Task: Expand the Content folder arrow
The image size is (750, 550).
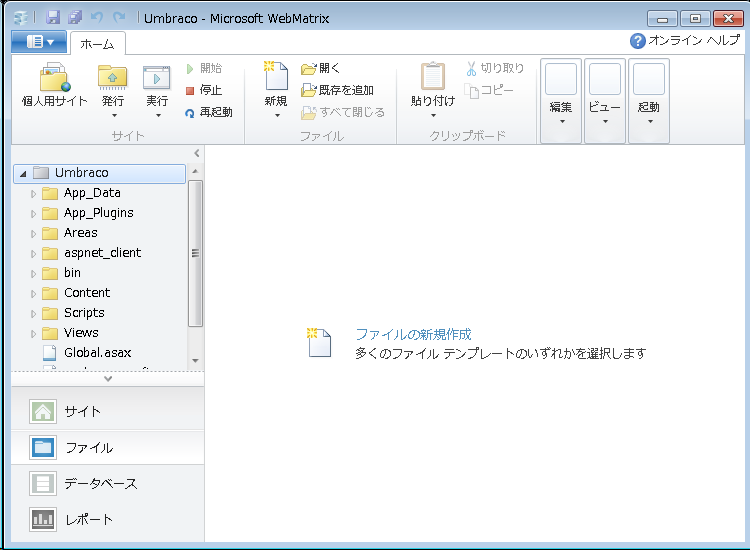Action: pos(33,294)
